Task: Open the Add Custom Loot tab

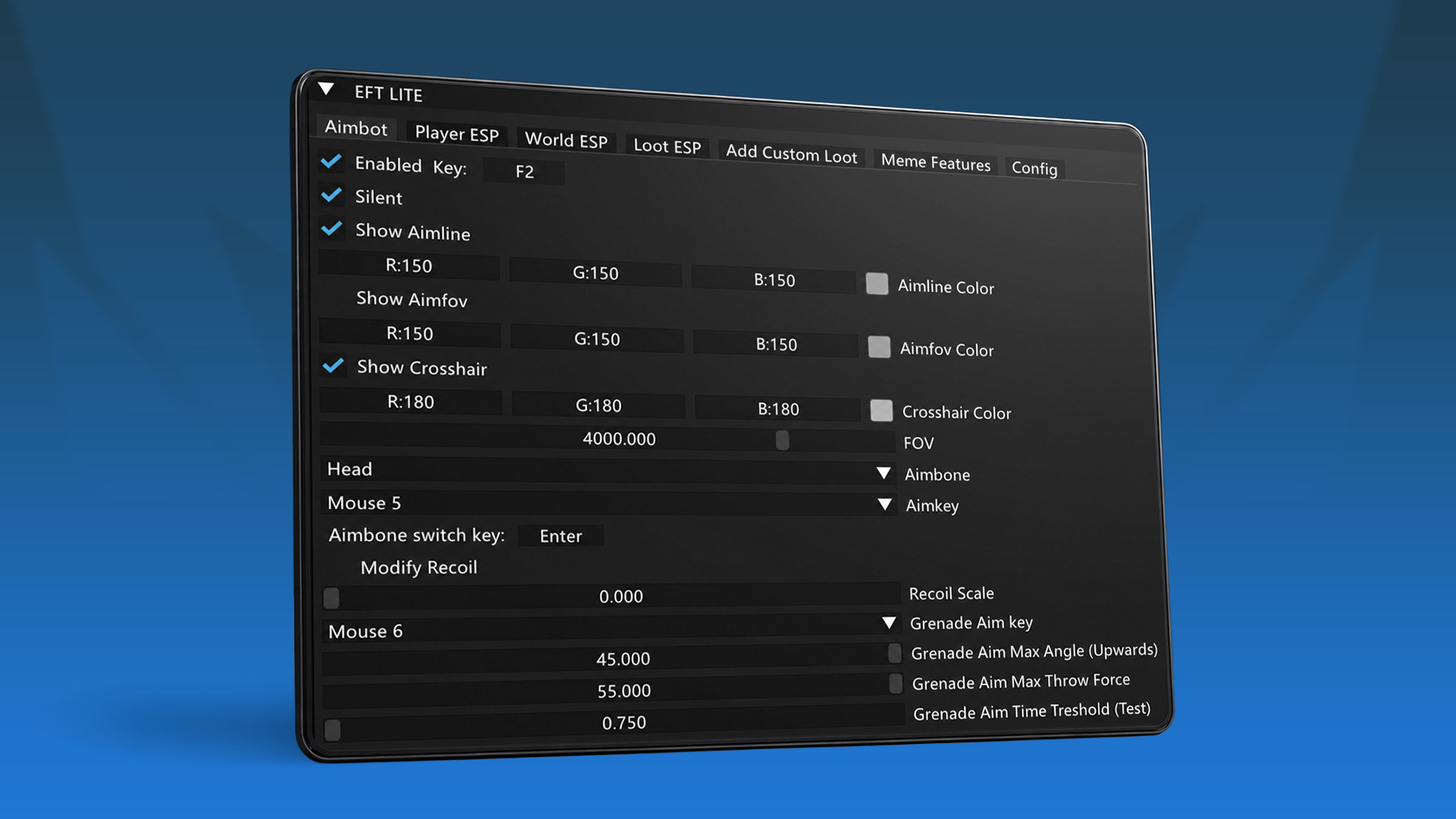Action: 791,153
